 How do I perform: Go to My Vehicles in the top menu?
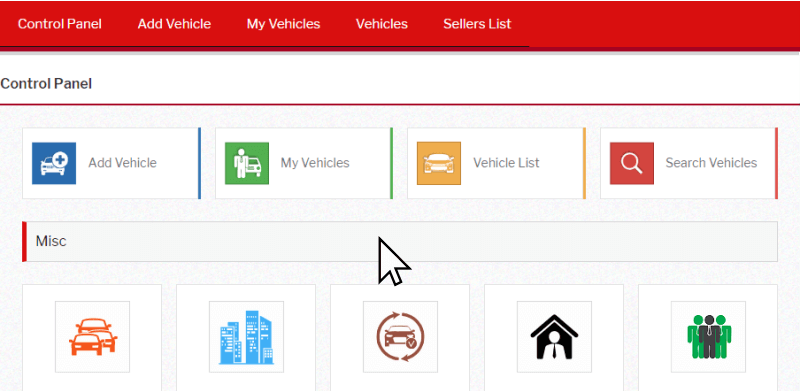[283, 24]
